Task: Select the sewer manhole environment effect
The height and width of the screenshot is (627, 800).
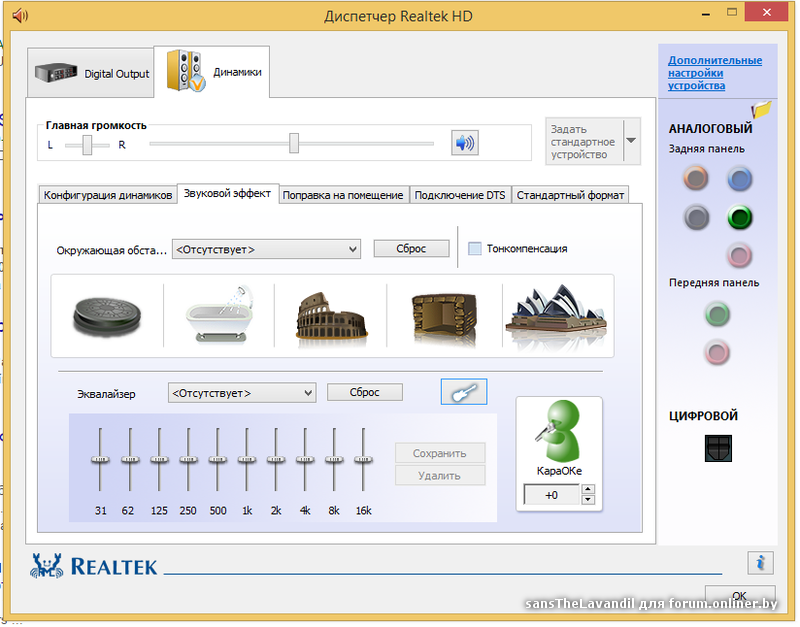Action: pyautogui.click(x=107, y=317)
